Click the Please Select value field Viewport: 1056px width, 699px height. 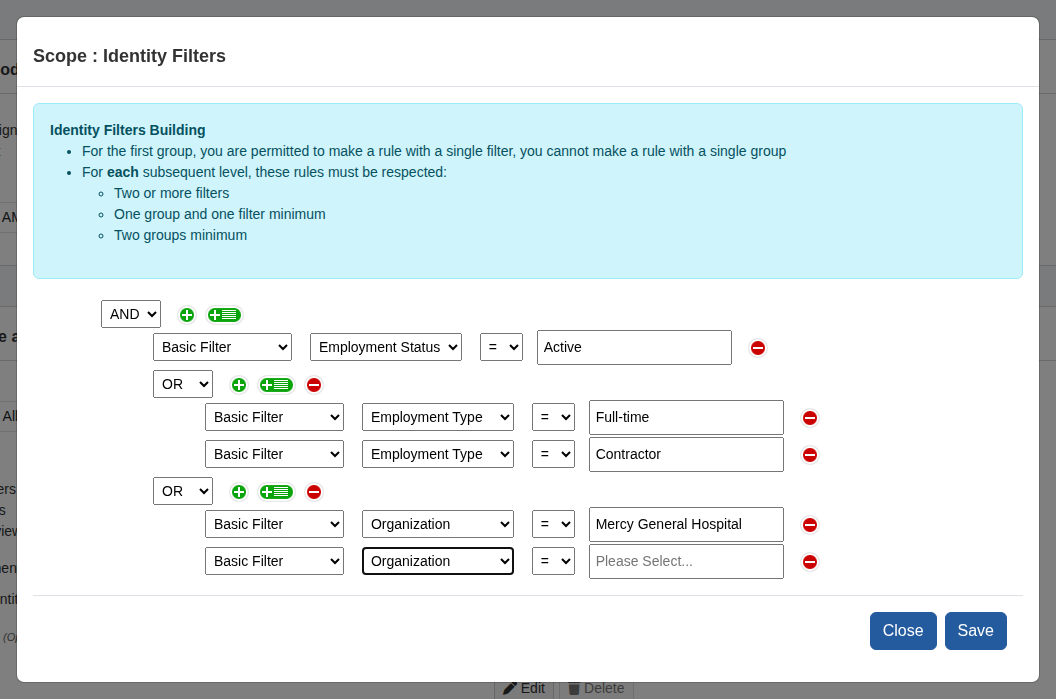pyautogui.click(x=686, y=562)
